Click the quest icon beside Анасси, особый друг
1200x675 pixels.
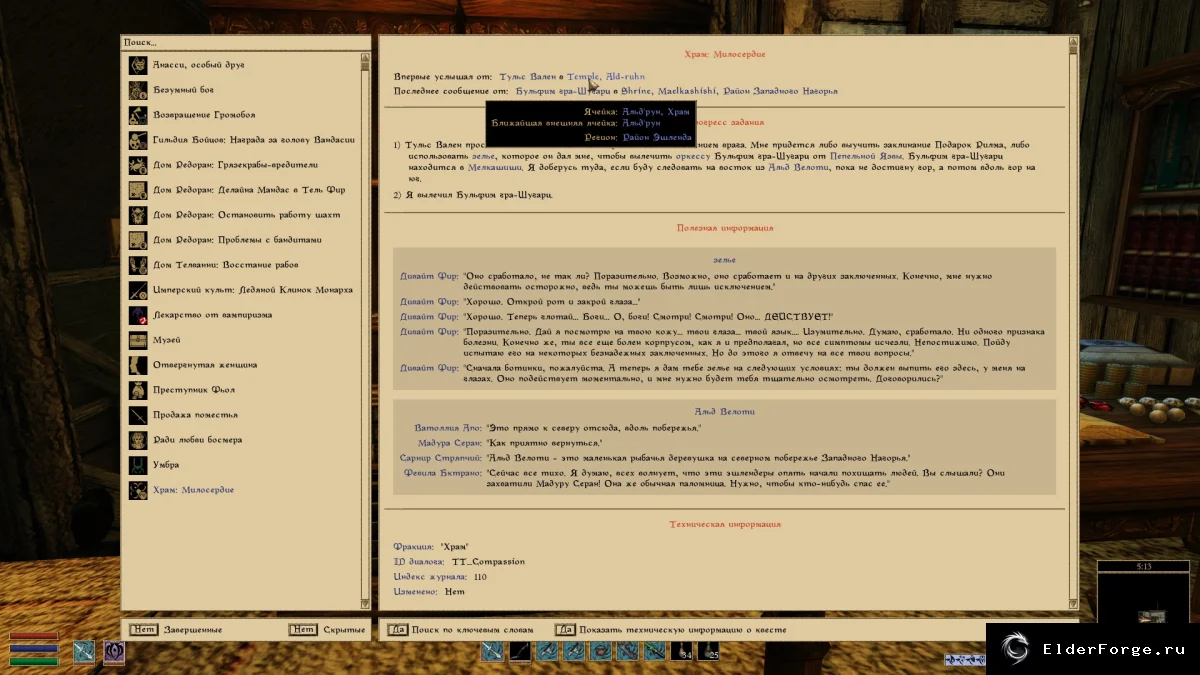point(138,65)
